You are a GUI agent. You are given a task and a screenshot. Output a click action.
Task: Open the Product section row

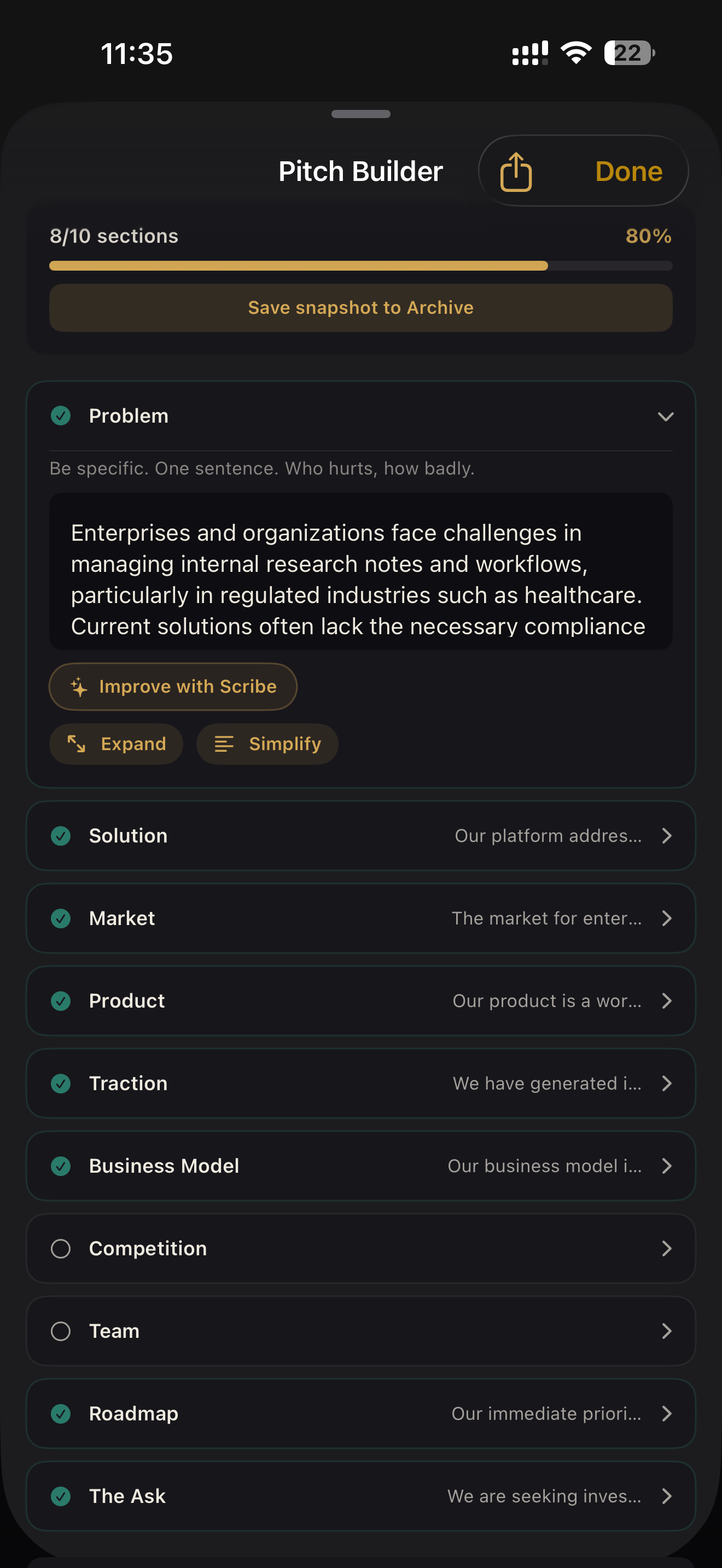click(x=361, y=1001)
